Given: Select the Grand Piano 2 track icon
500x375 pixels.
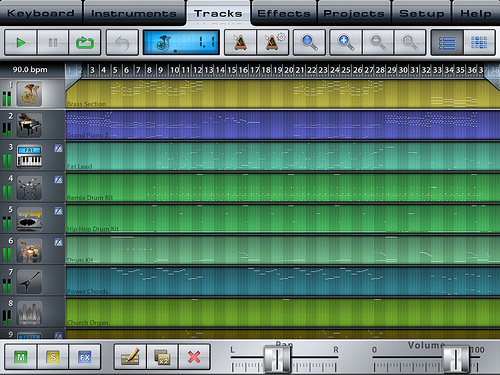Looking at the screenshot, I should click(x=29, y=125).
